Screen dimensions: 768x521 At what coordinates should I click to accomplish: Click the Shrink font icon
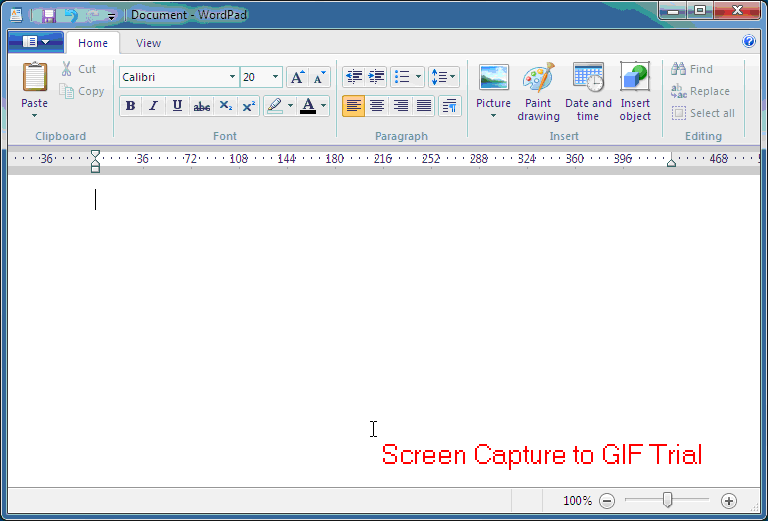click(319, 77)
